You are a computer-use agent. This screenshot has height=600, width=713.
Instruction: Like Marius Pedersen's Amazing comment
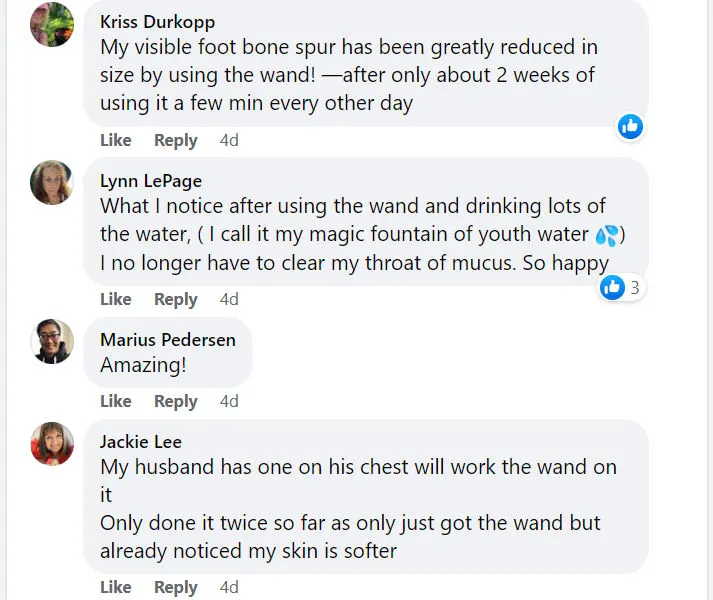pyautogui.click(x=116, y=401)
